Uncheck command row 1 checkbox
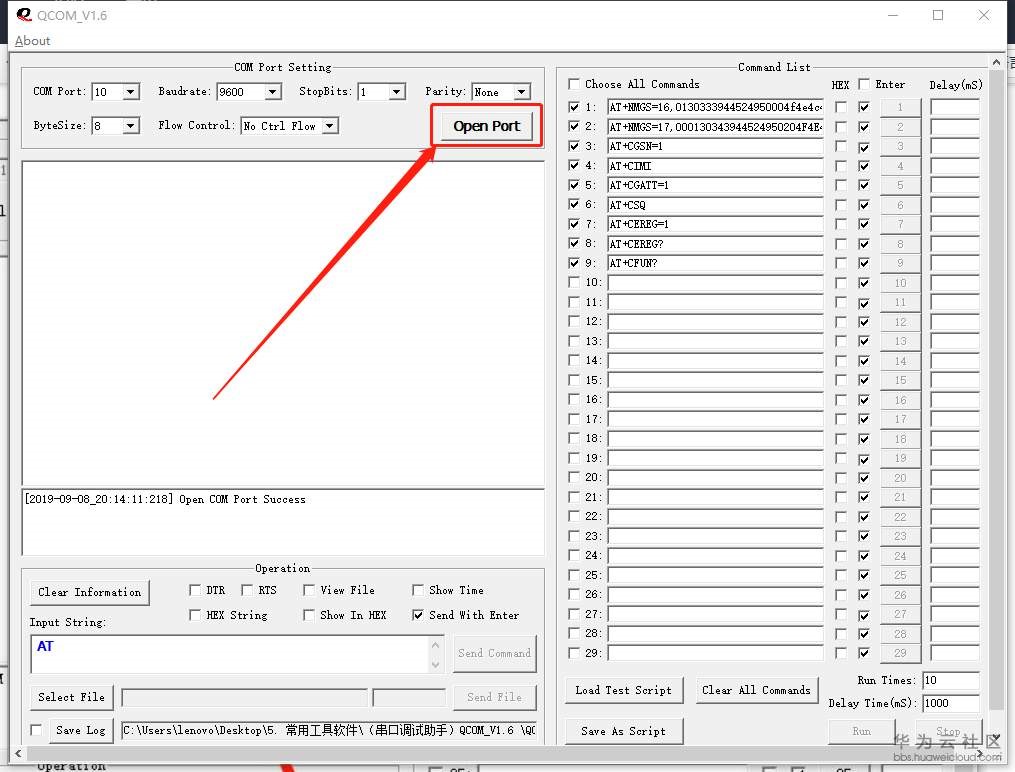 click(x=574, y=107)
